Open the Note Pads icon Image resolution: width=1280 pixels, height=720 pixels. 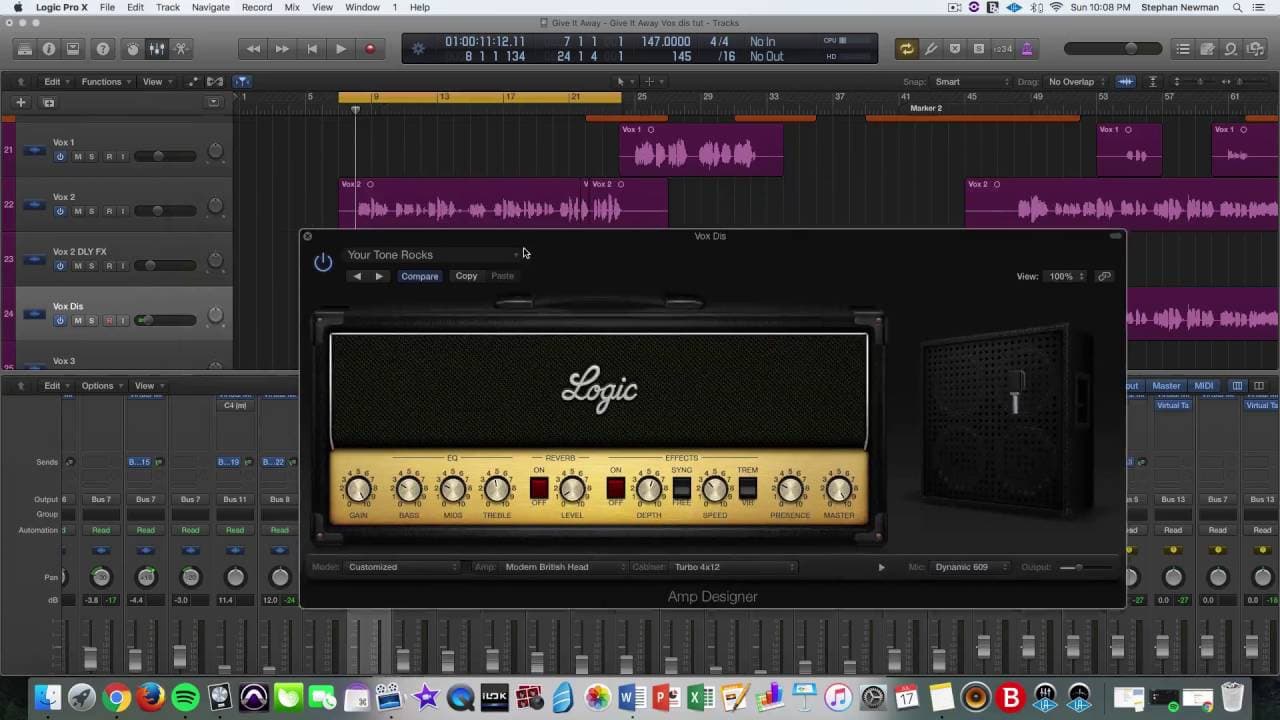tap(1207, 48)
